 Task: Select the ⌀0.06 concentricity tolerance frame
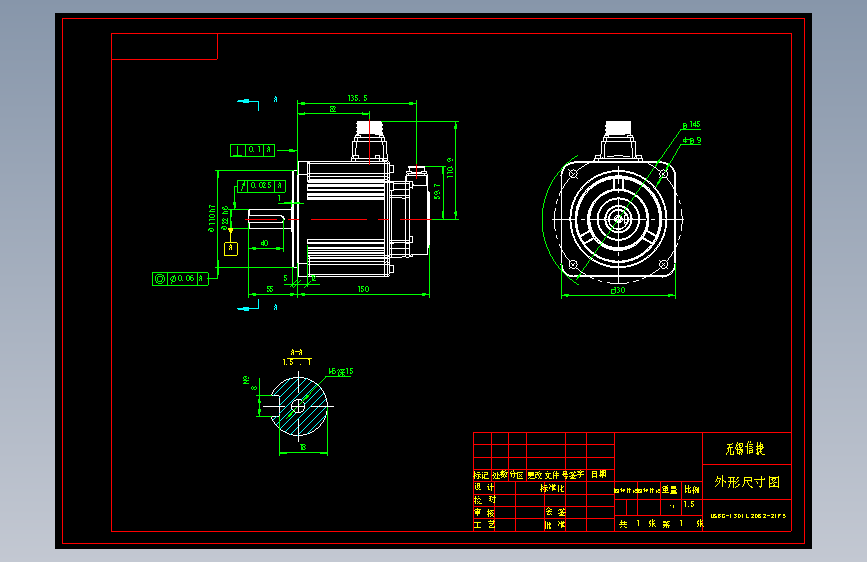[180, 279]
